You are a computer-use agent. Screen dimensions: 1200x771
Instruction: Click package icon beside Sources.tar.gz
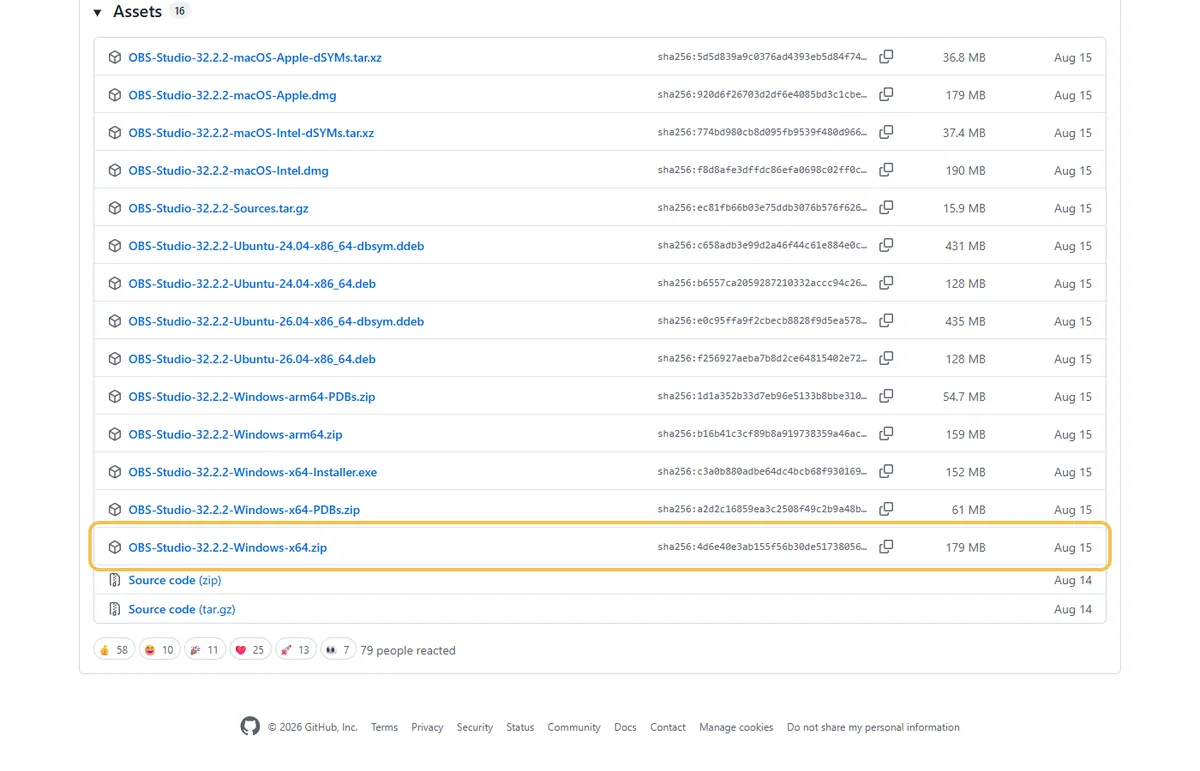115,208
